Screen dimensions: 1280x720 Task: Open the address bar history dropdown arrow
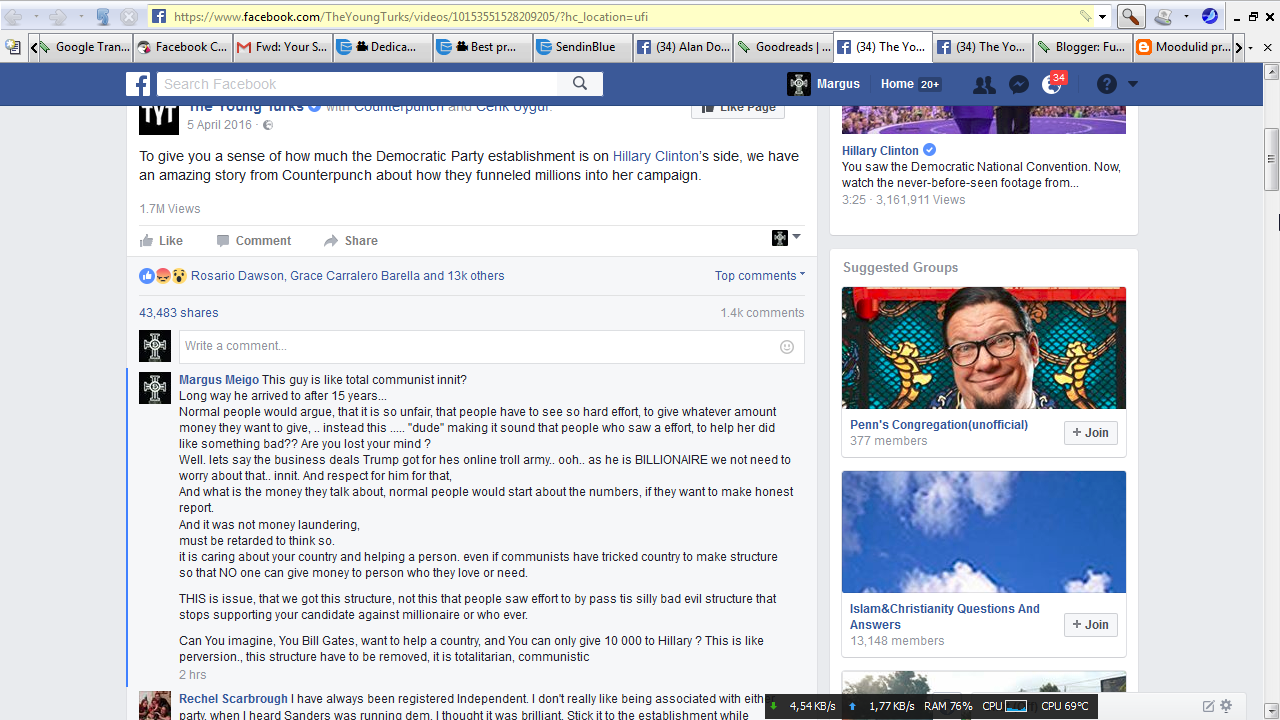pos(1103,17)
